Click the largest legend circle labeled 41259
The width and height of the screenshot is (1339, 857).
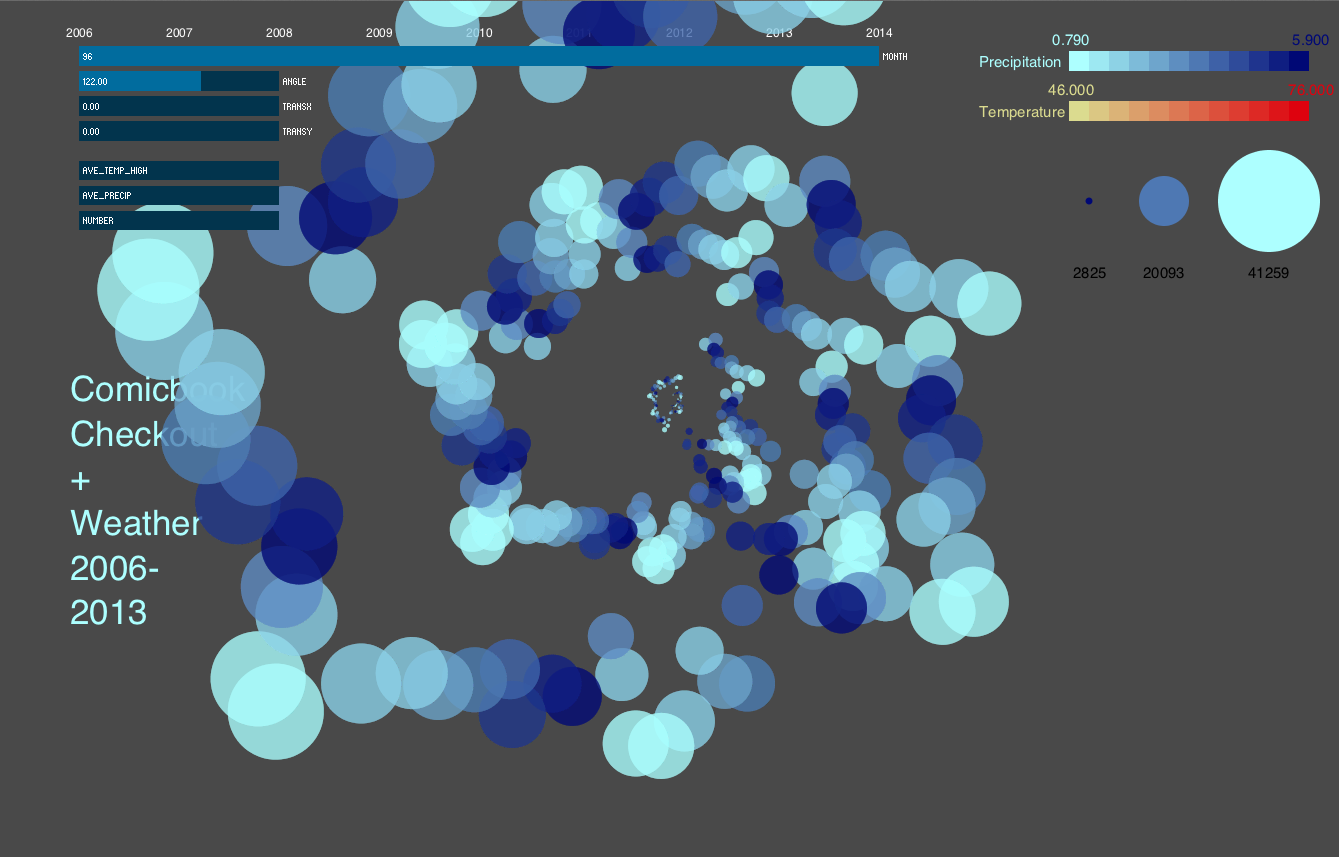pos(1268,201)
